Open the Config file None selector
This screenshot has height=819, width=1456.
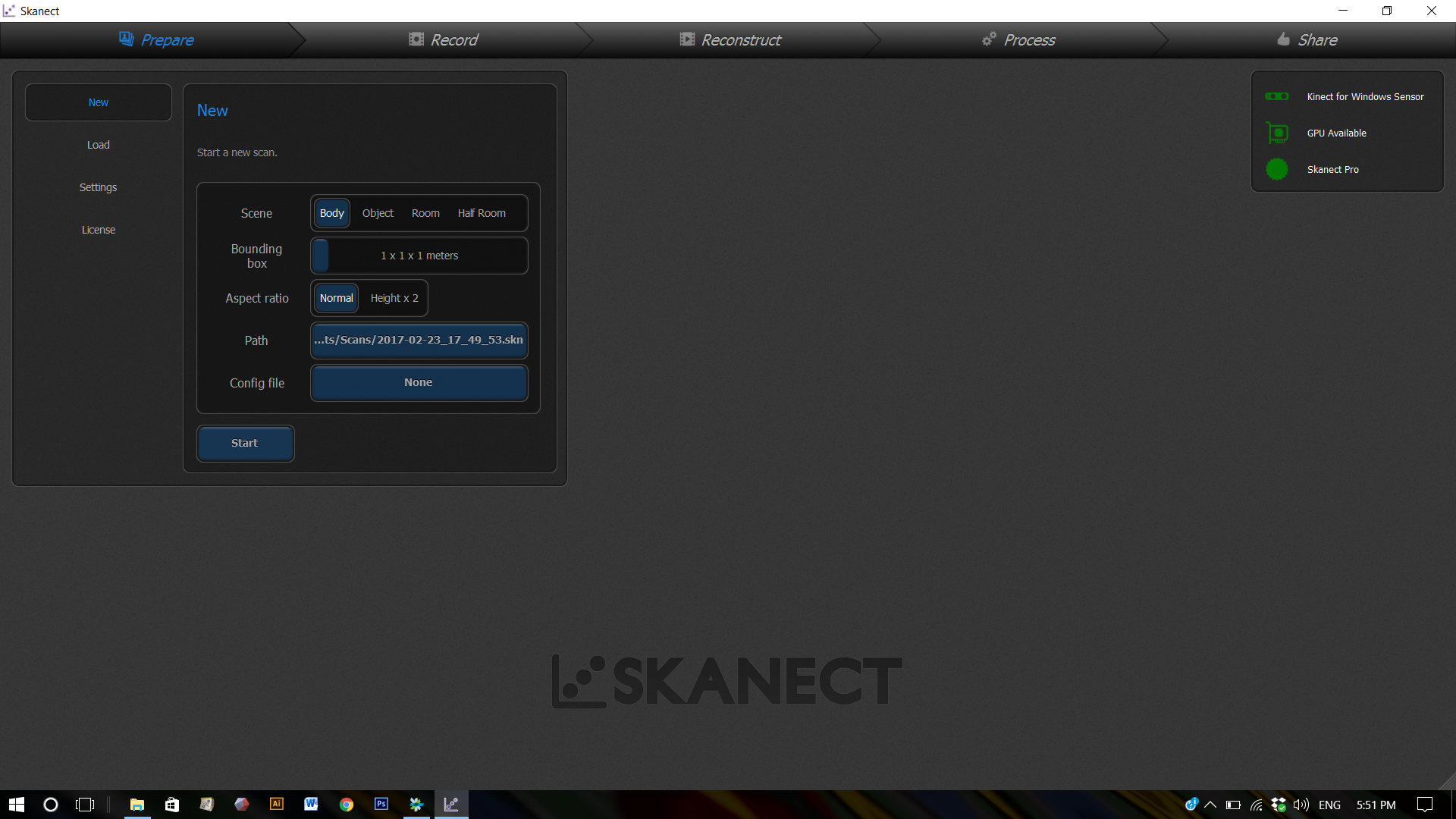[419, 383]
